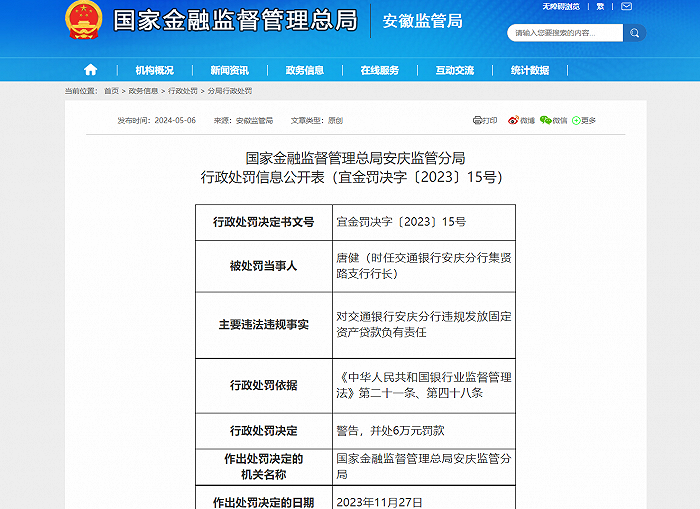Switch to traditional Chinese with 繁
700x509 pixels.
tap(600, 6)
